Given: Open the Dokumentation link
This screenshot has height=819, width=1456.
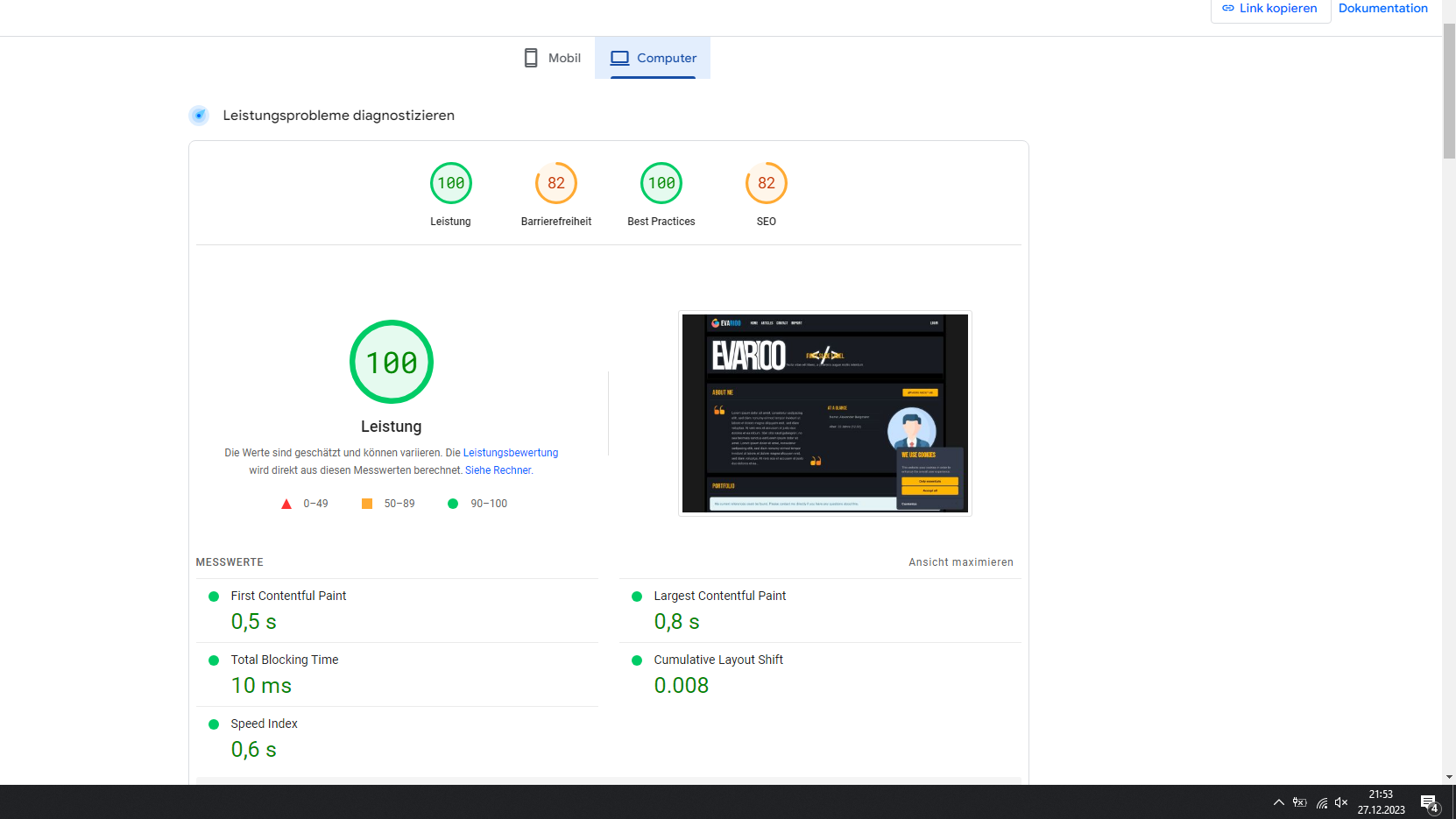Looking at the screenshot, I should [1382, 9].
